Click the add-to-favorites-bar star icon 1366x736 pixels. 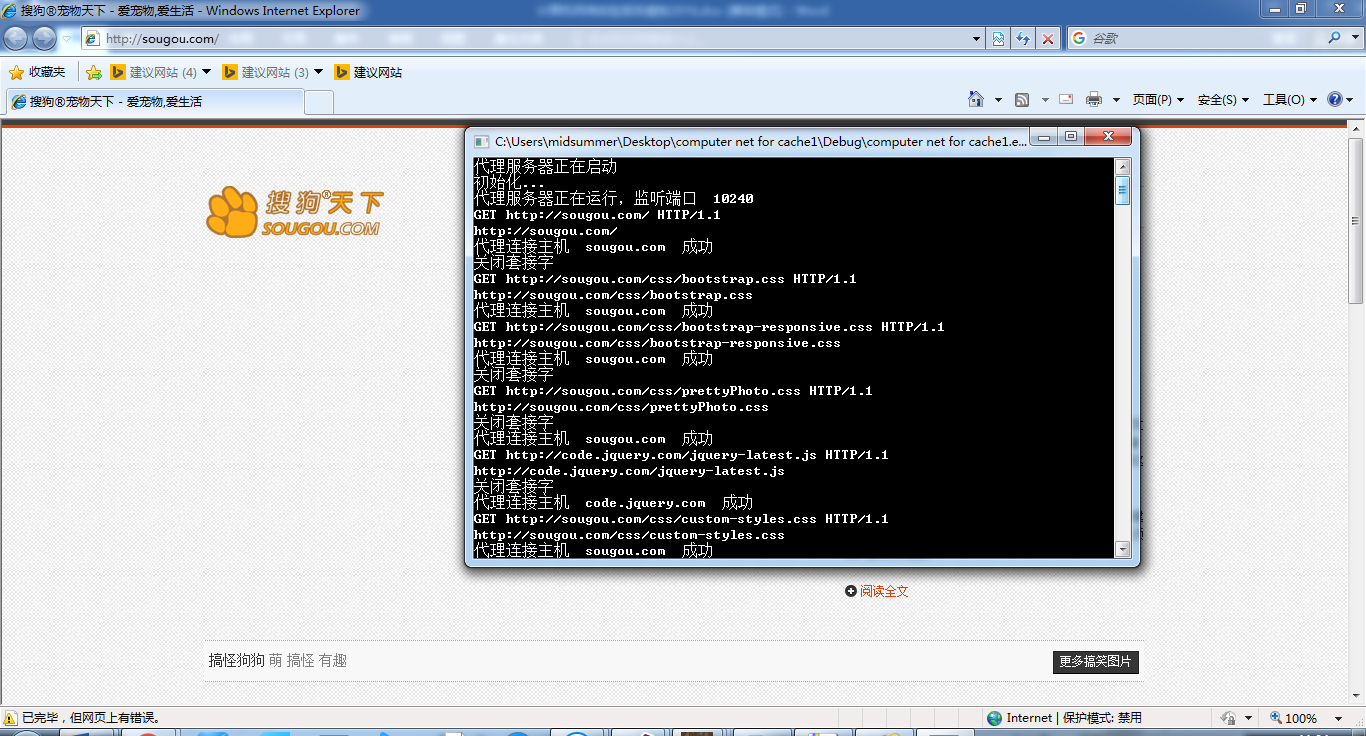click(94, 72)
